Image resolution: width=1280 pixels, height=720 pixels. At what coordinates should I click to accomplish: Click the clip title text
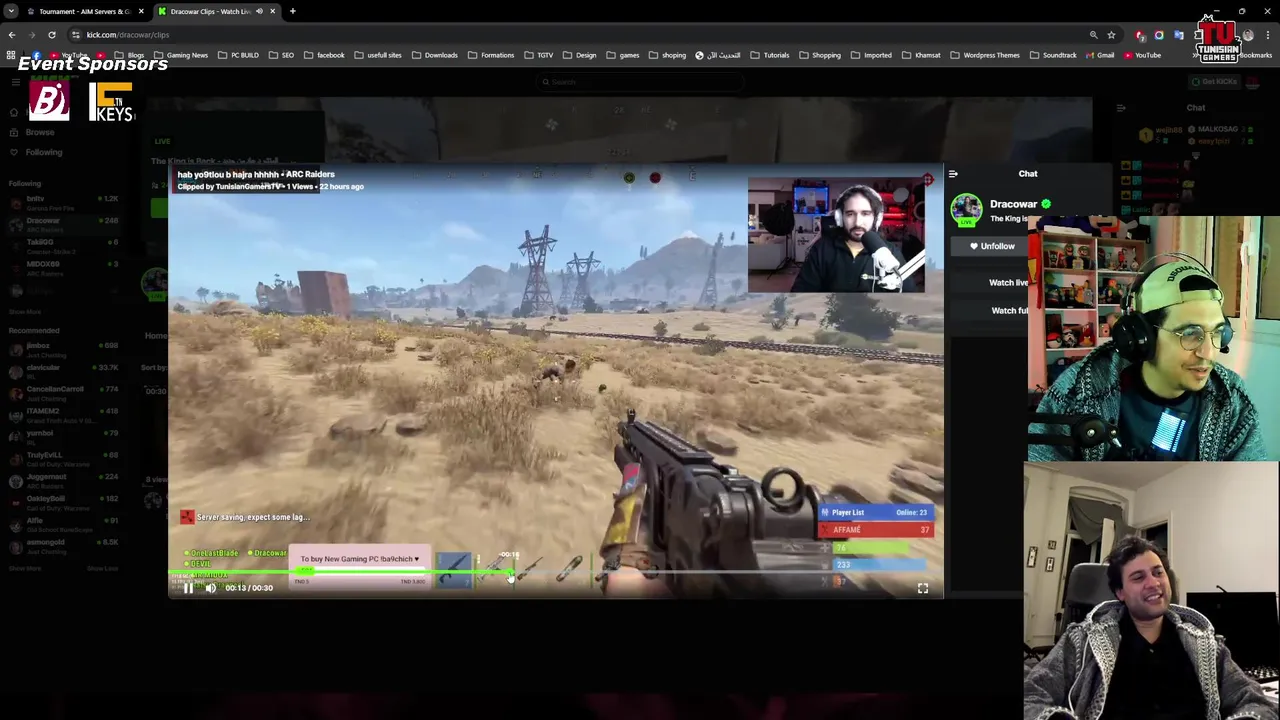(x=256, y=174)
